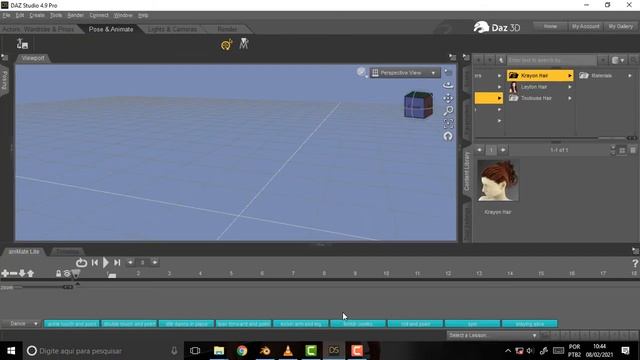The image size is (640, 360).
Task: Open Google Chrome from taskbar
Action: 242,351
